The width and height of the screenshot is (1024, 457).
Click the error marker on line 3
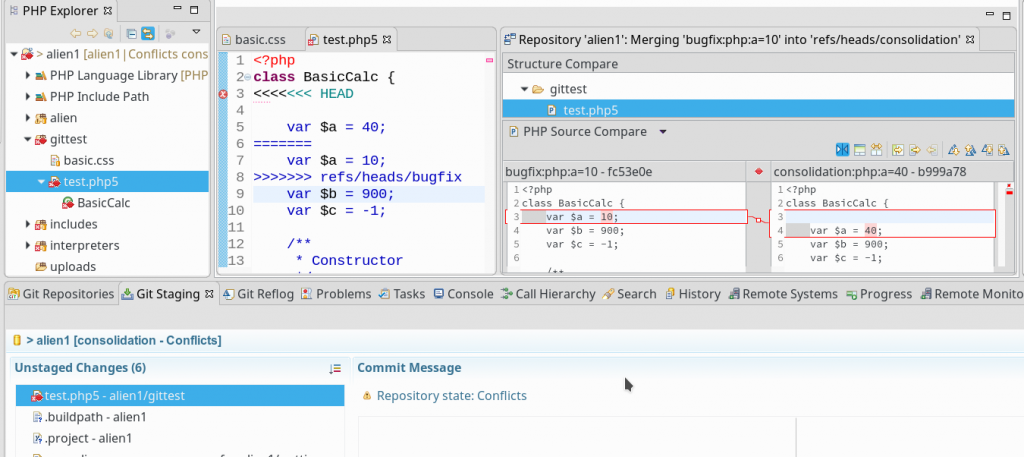click(x=223, y=94)
